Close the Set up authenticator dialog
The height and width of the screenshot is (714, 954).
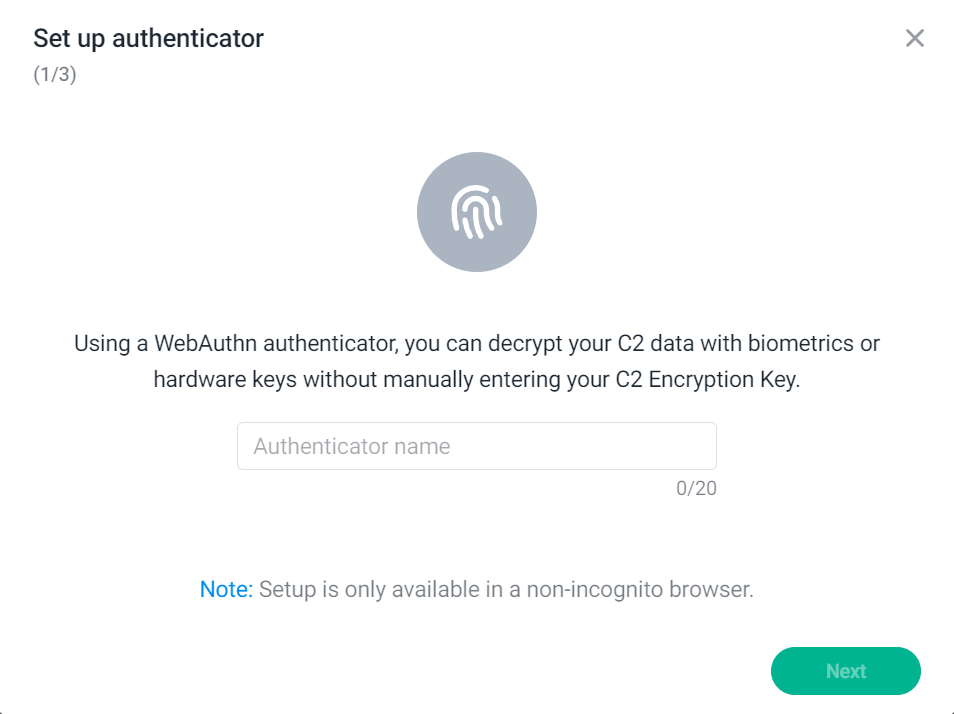tap(914, 38)
